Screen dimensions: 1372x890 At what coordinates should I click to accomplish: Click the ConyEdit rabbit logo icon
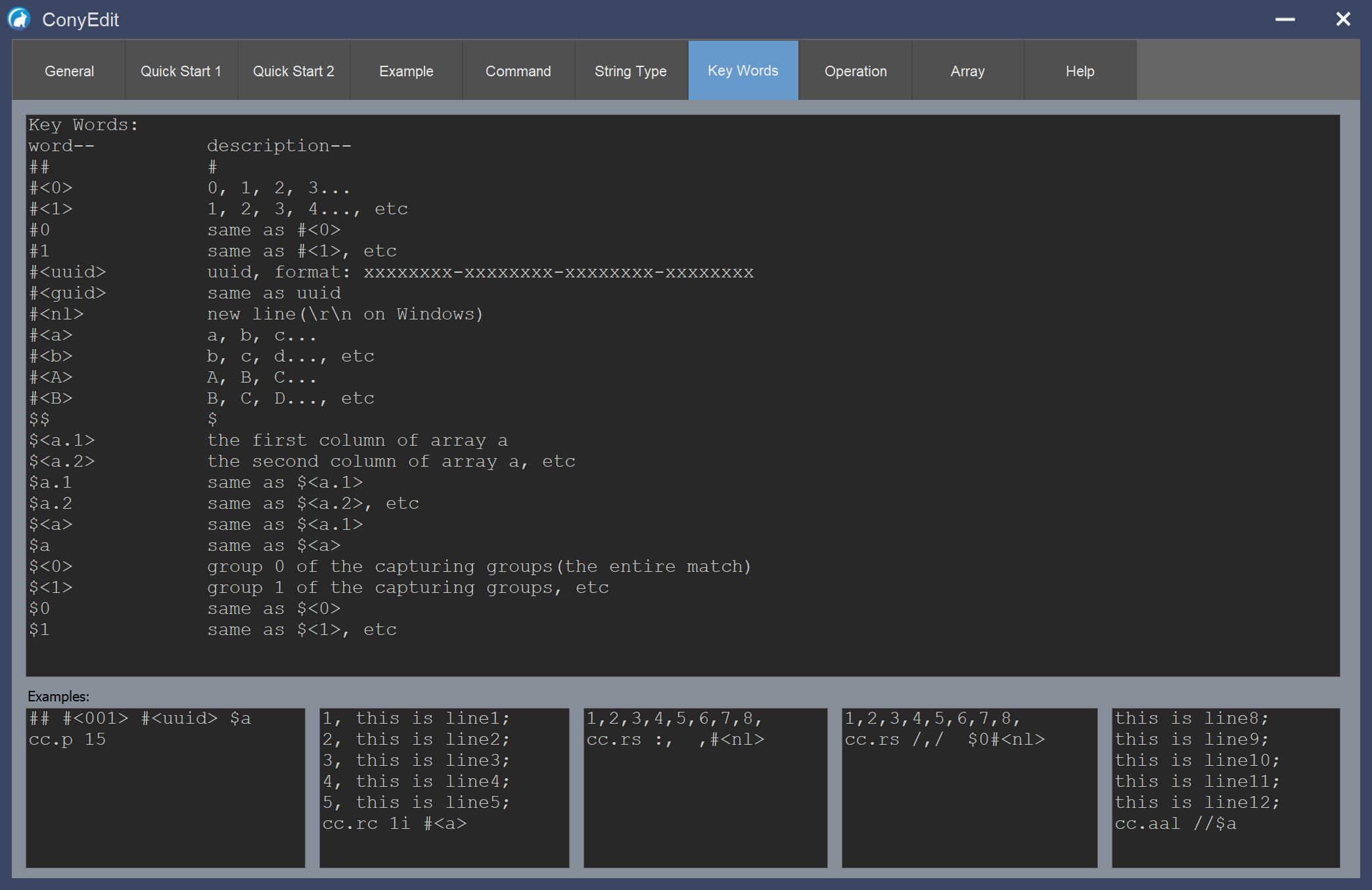click(x=18, y=19)
